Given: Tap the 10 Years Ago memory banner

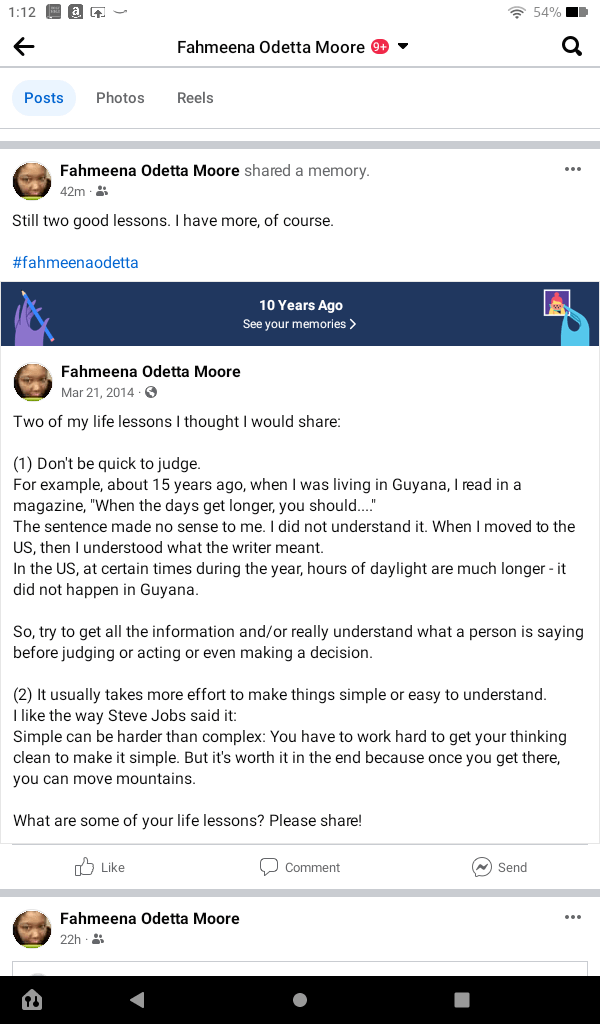Looking at the screenshot, I should 300,306.
